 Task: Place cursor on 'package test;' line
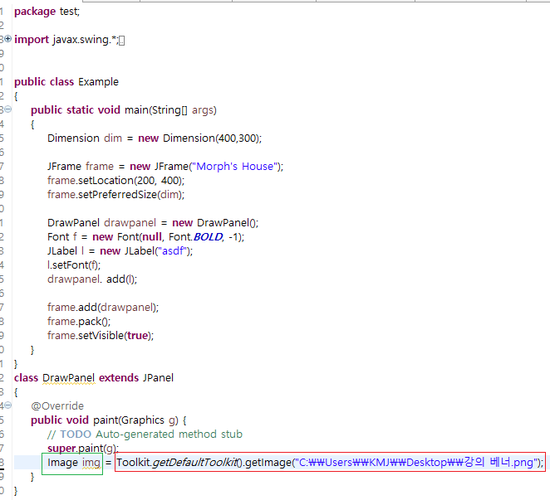47,12
